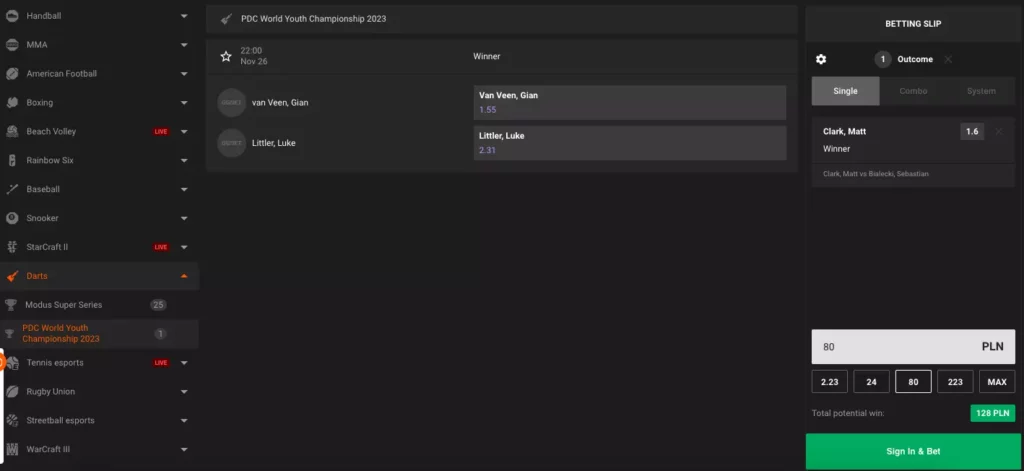The width and height of the screenshot is (1024, 471).
Task: Expand the Beach Volley dropdown arrow
Action: 184,131
